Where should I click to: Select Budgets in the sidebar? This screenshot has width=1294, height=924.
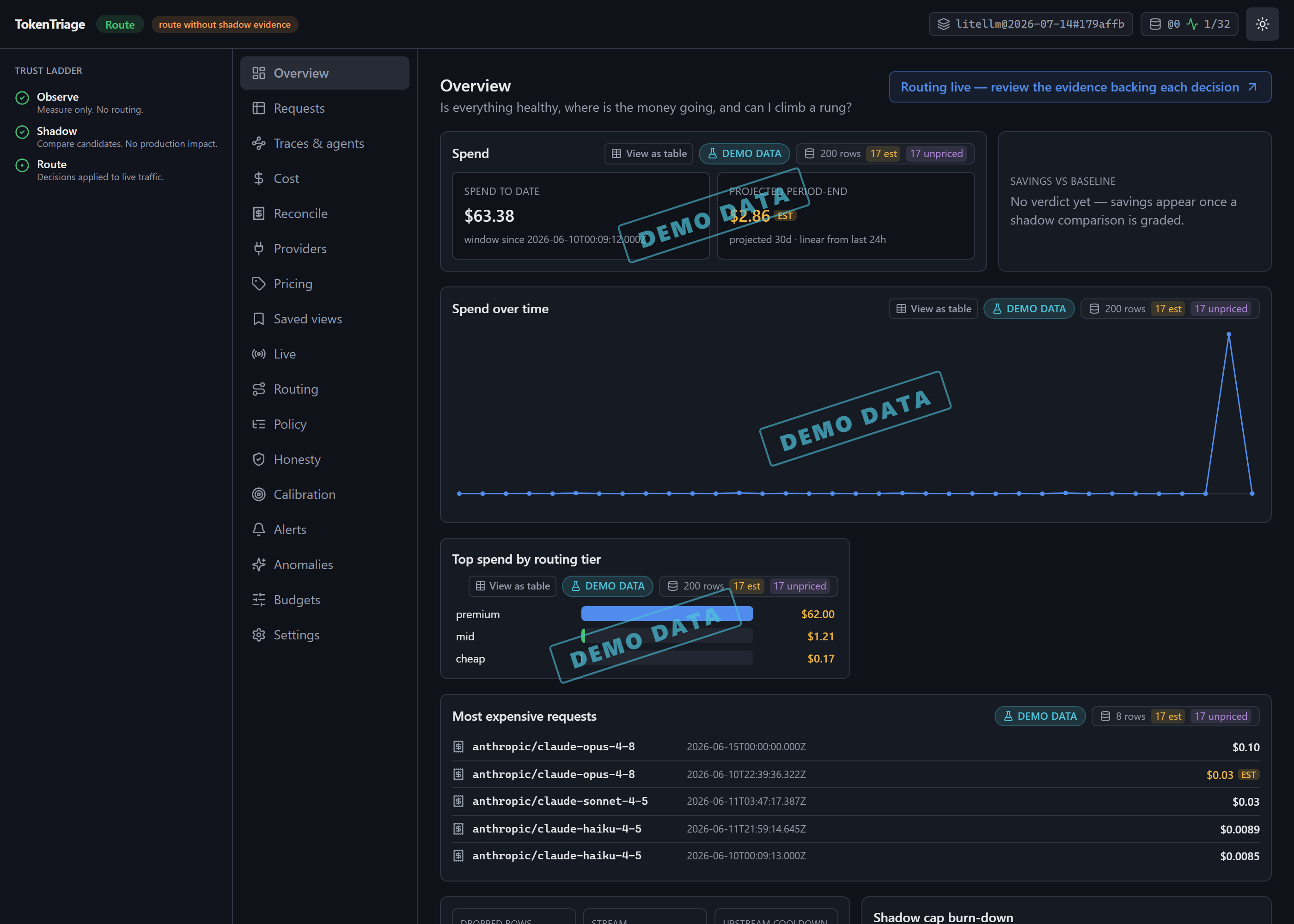pos(324,600)
